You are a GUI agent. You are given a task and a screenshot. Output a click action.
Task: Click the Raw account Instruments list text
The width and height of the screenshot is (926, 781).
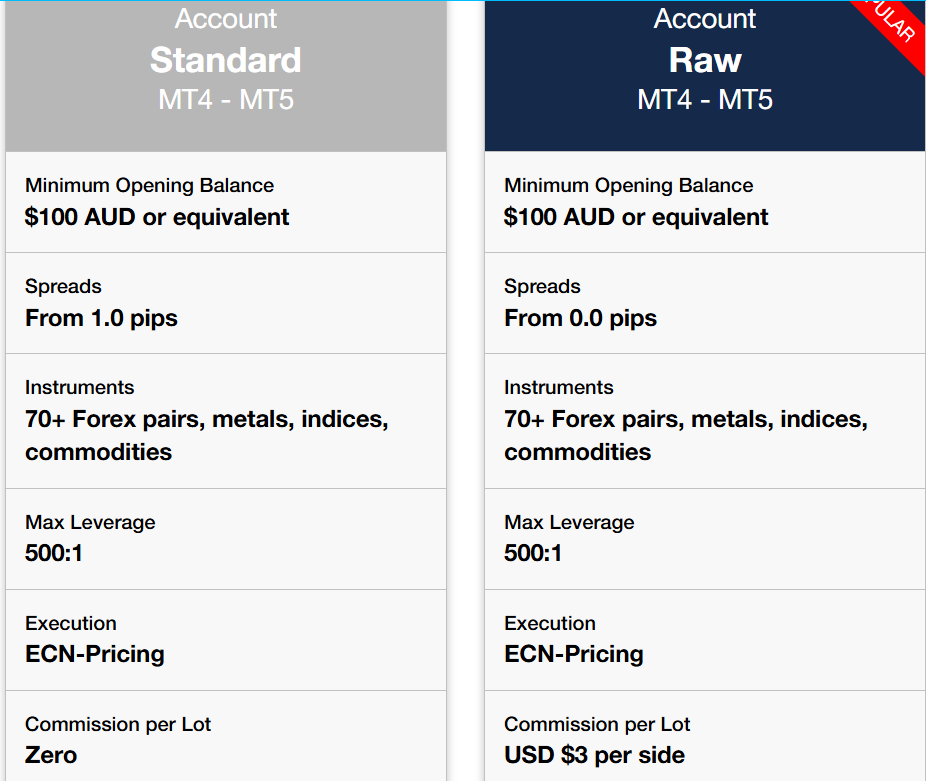click(x=685, y=435)
